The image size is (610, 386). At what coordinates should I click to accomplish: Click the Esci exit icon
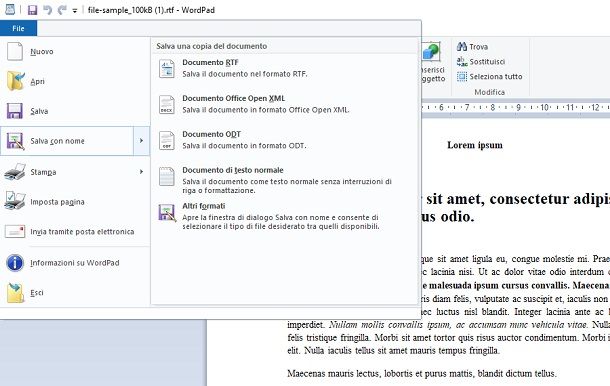(x=16, y=293)
